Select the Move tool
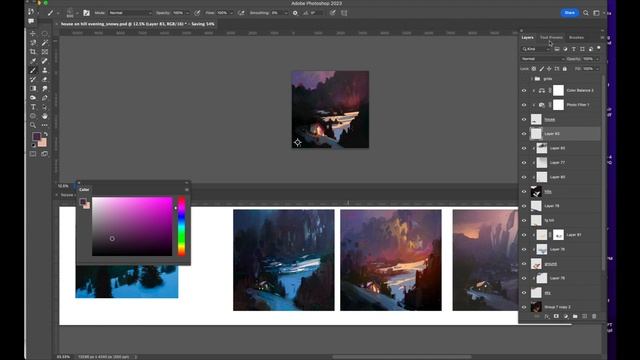 [x=33, y=33]
